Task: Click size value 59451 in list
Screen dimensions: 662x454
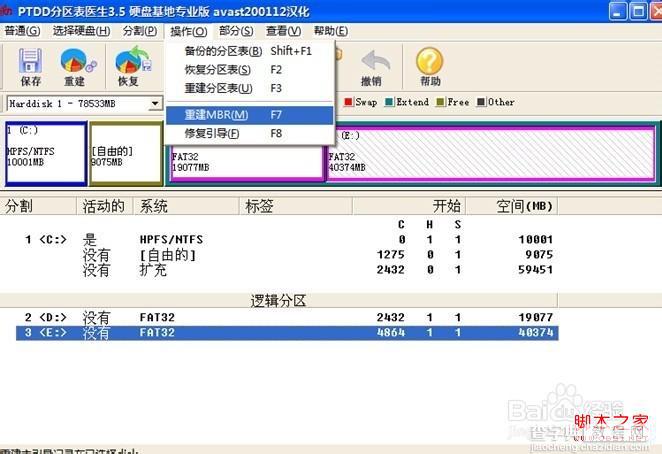Action: (x=535, y=269)
